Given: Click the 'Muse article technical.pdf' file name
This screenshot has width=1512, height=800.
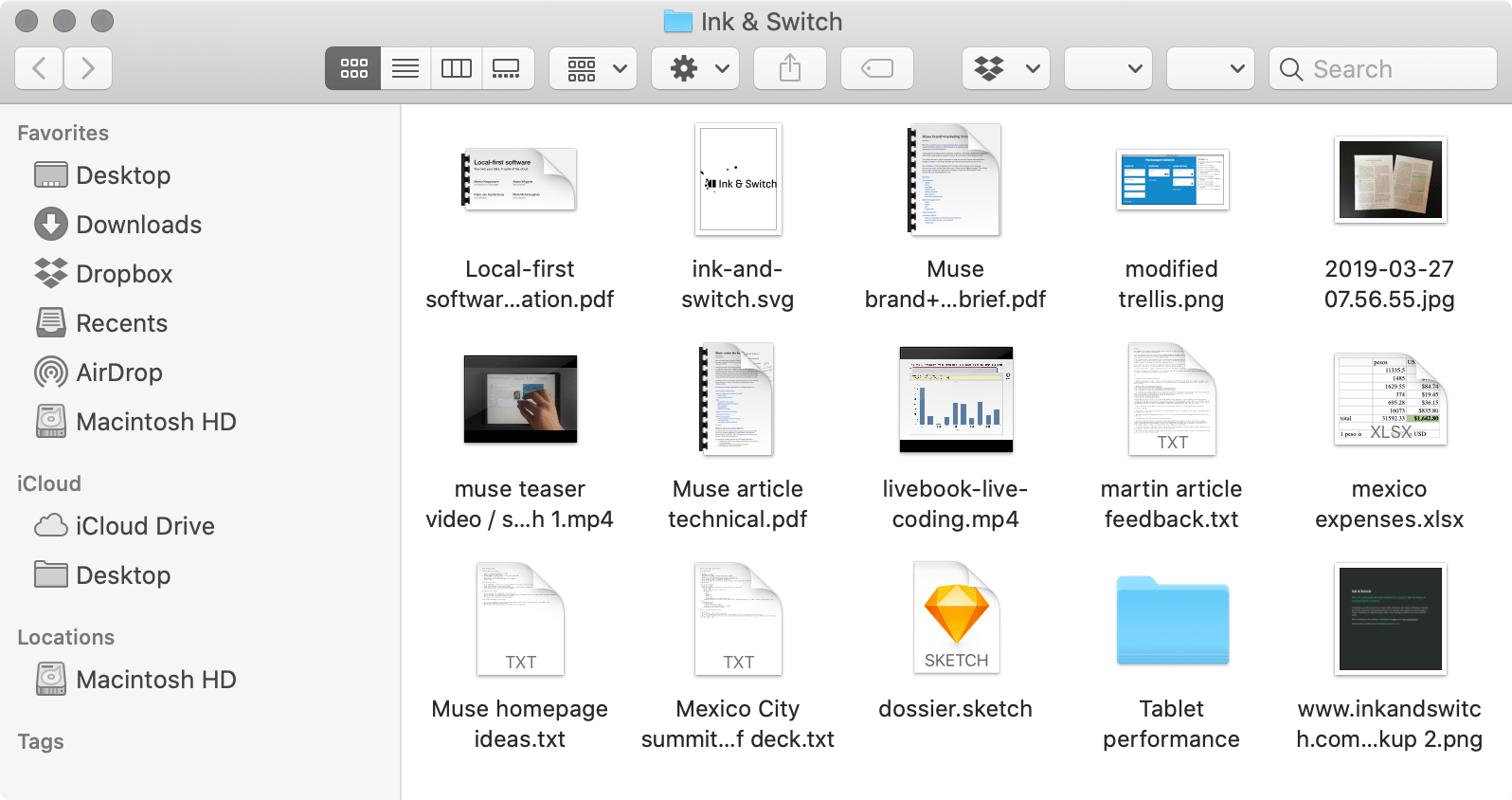Looking at the screenshot, I should coord(737,504).
